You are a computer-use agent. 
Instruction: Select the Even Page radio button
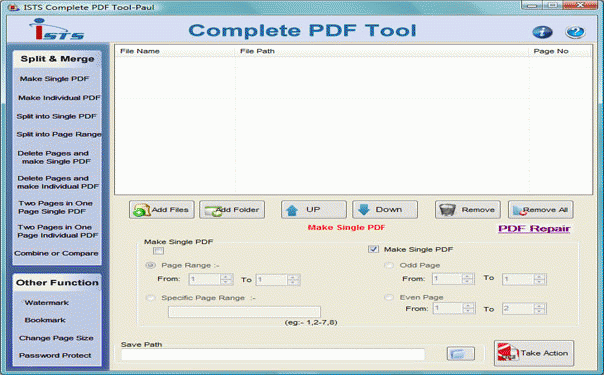tap(389, 297)
